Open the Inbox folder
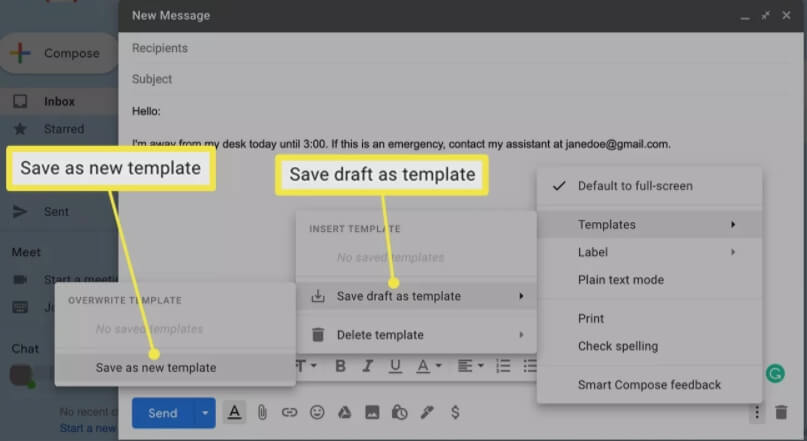Viewport: 807px width, 441px height. (59, 101)
